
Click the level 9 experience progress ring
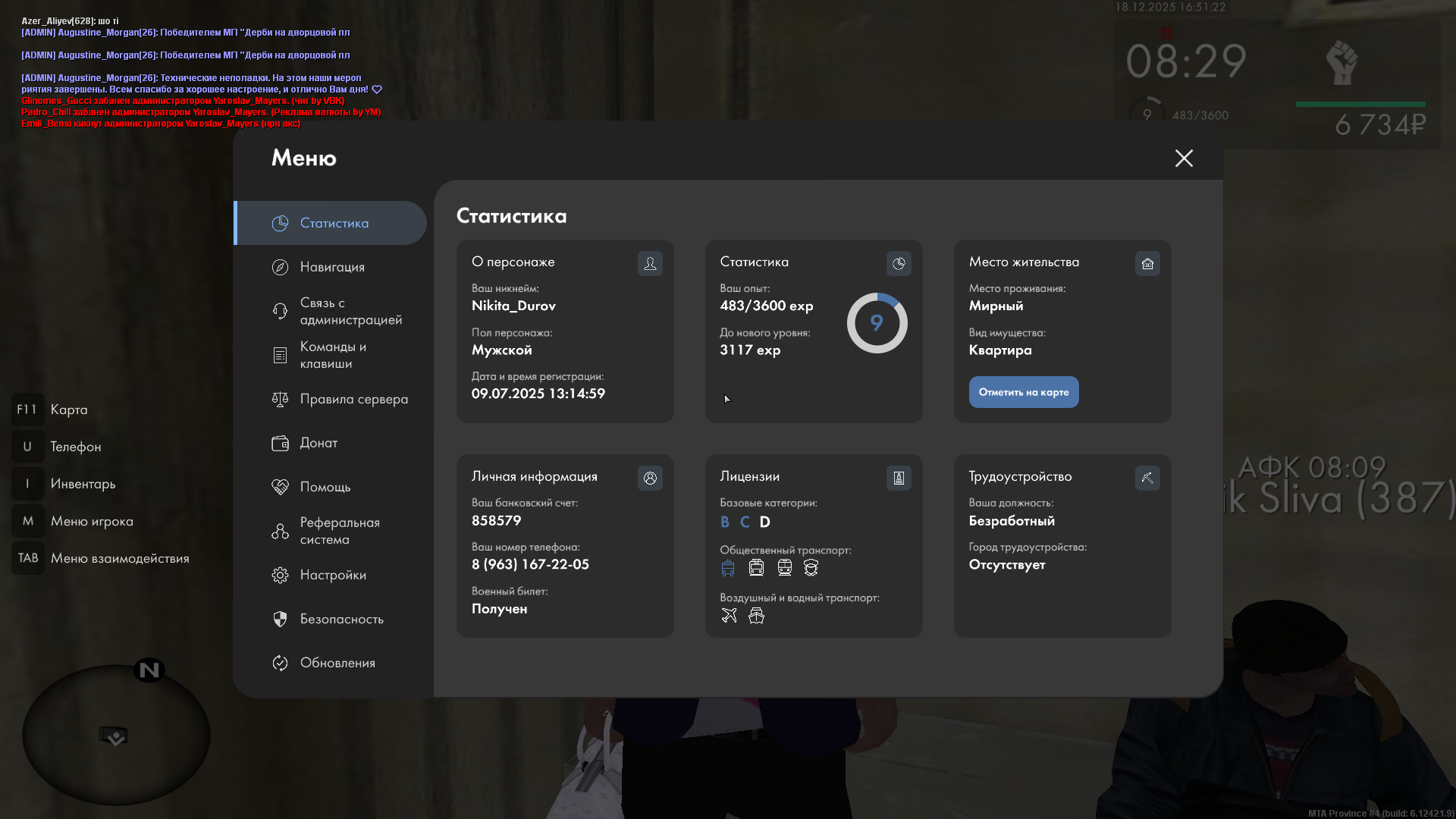coord(877,323)
